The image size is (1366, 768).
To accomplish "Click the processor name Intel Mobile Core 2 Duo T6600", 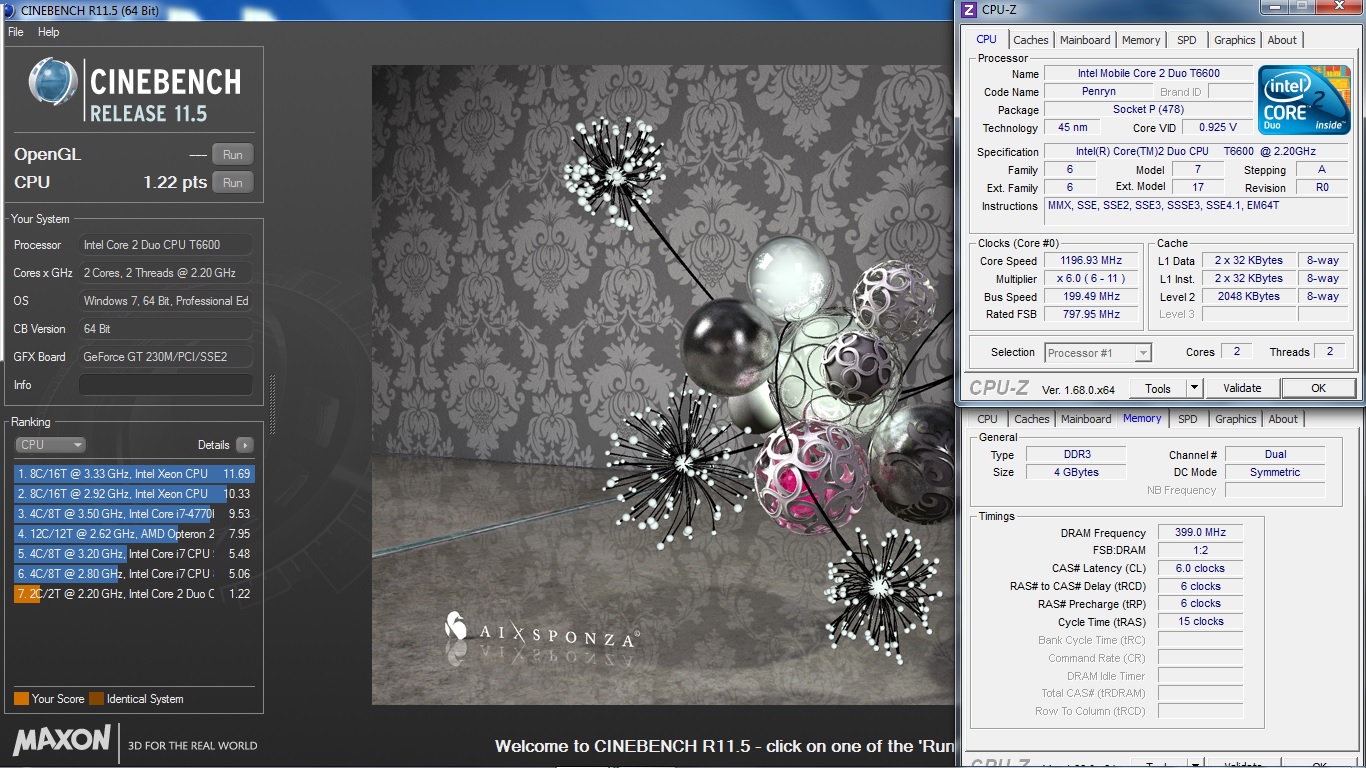I will [1148, 73].
